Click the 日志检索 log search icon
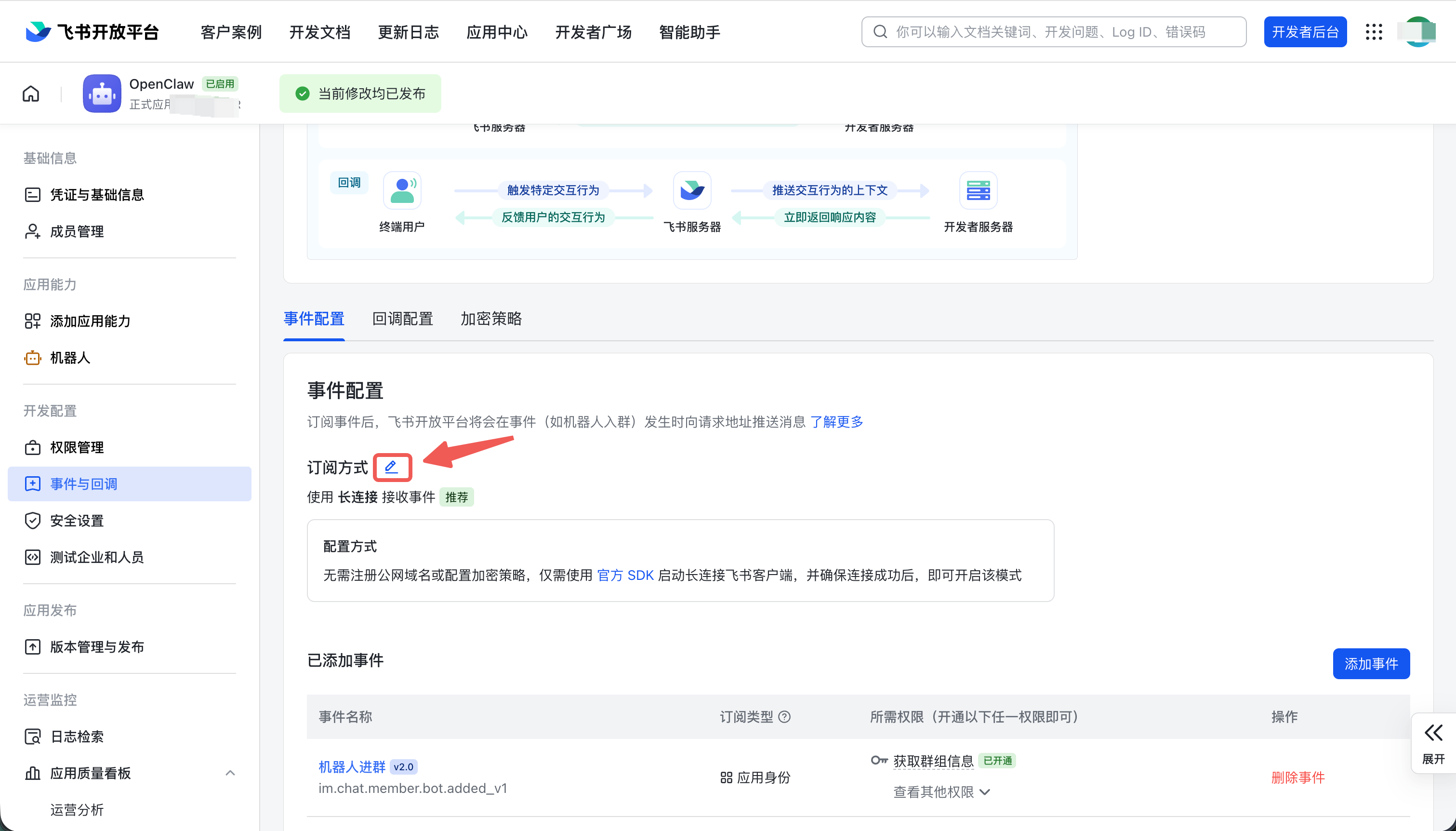 (x=32, y=736)
